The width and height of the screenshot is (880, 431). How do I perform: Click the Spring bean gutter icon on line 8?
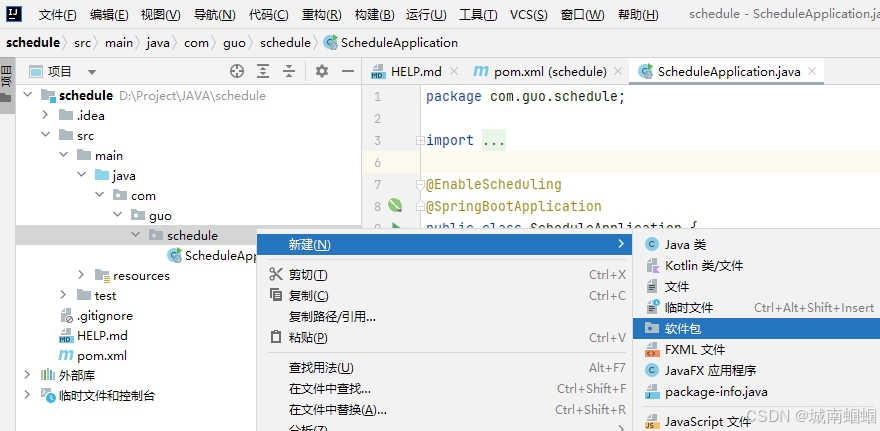tap(395, 206)
